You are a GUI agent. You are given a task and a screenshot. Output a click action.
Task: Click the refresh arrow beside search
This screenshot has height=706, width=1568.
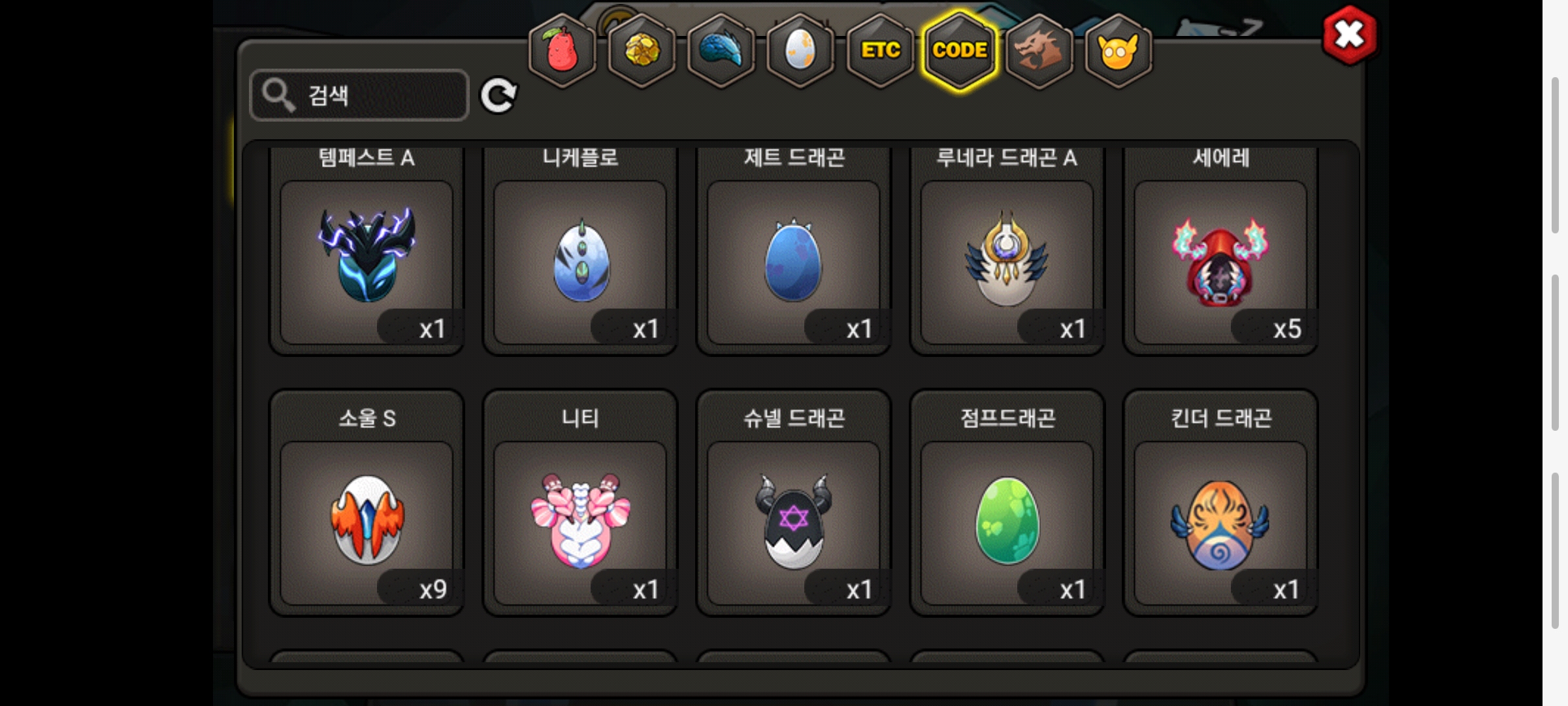pyautogui.click(x=498, y=95)
